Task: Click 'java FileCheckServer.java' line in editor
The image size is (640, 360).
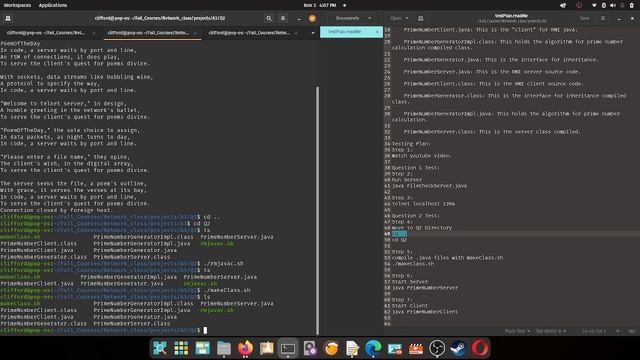Action: 429,186
